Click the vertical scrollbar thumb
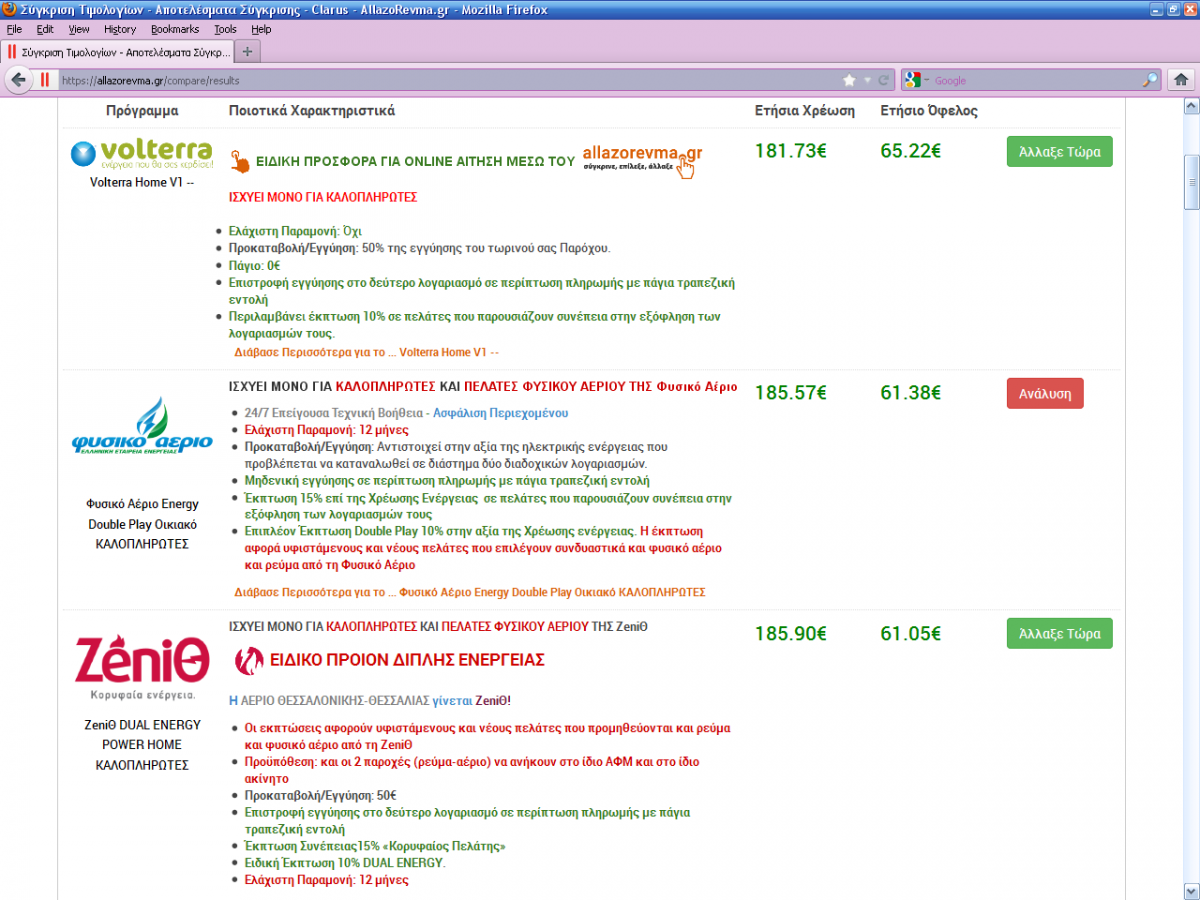The height and width of the screenshot is (900, 1200). coord(1190,182)
